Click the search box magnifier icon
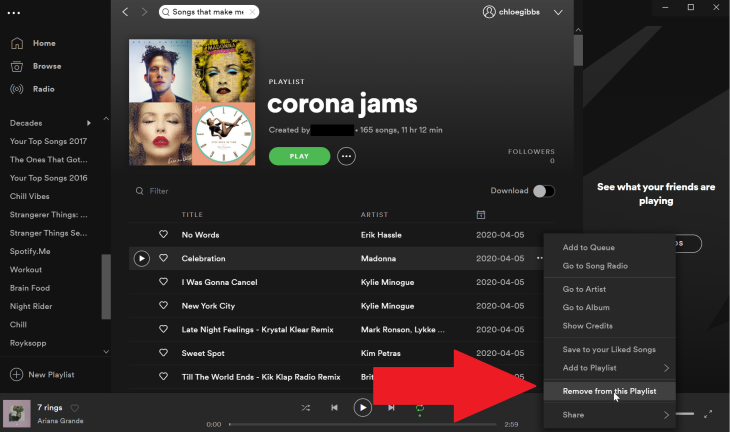This screenshot has height=432, width=730. tap(166, 12)
